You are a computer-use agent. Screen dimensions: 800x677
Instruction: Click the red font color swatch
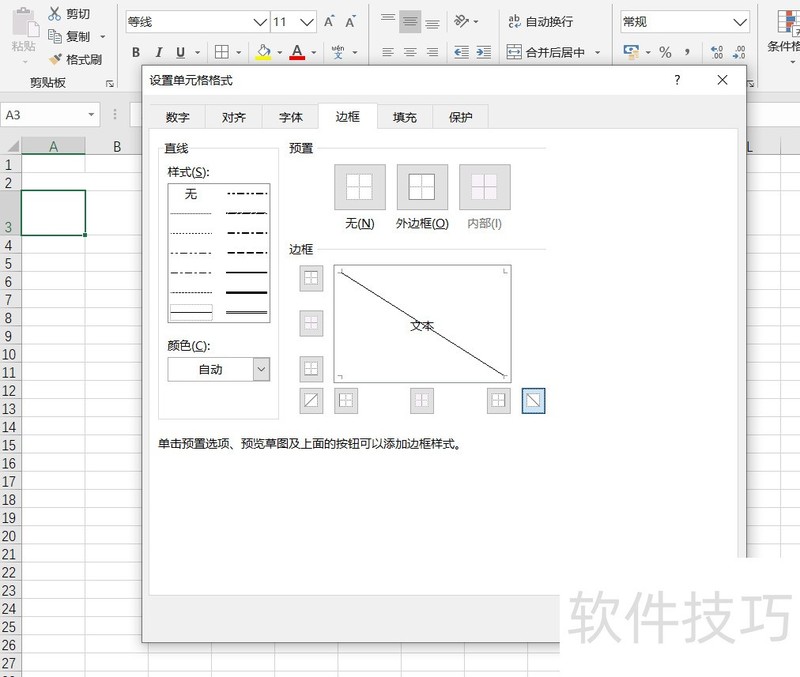pos(296,52)
